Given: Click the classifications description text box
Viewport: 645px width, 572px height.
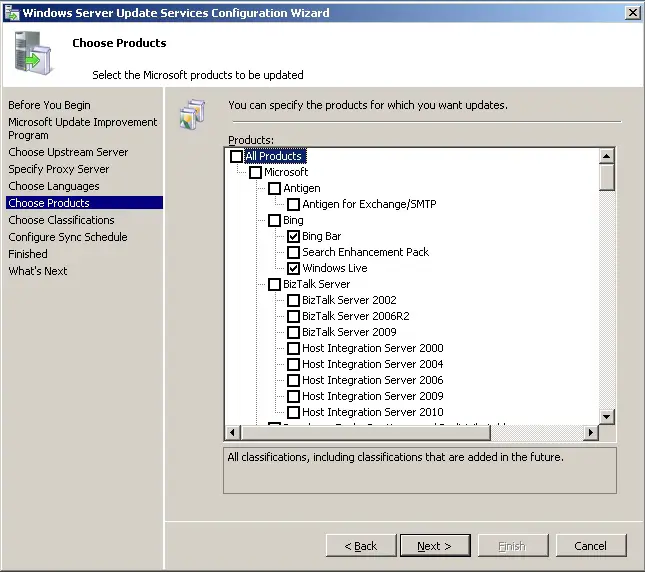Looking at the screenshot, I should point(420,470).
